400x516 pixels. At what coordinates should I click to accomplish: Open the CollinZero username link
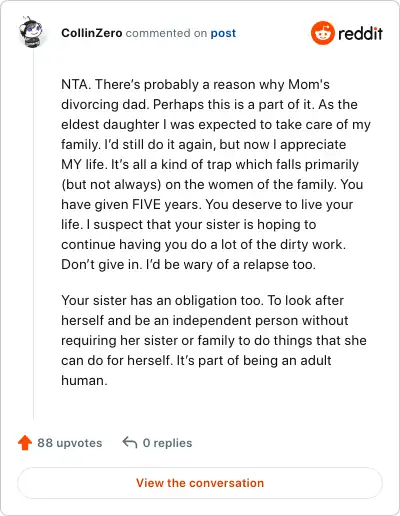92,33
